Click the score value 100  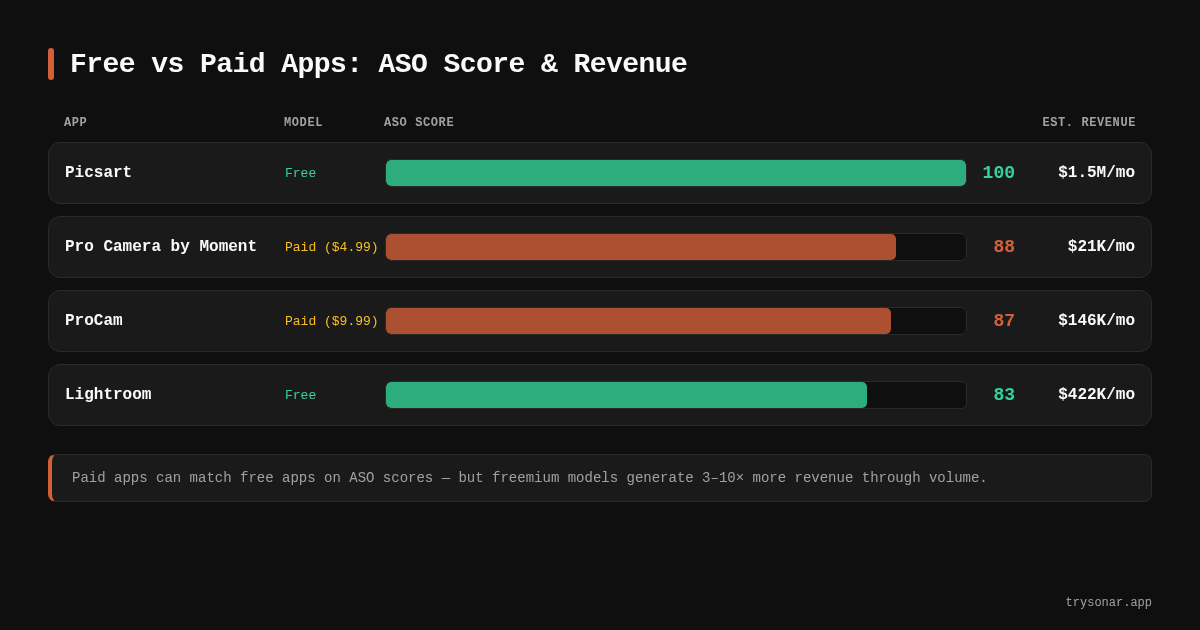click(x=998, y=173)
